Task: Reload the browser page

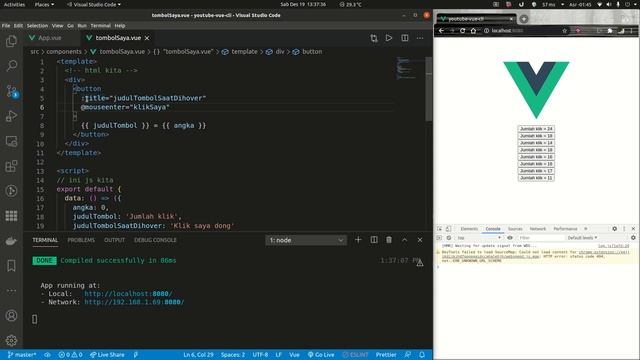Action: (x=462, y=31)
